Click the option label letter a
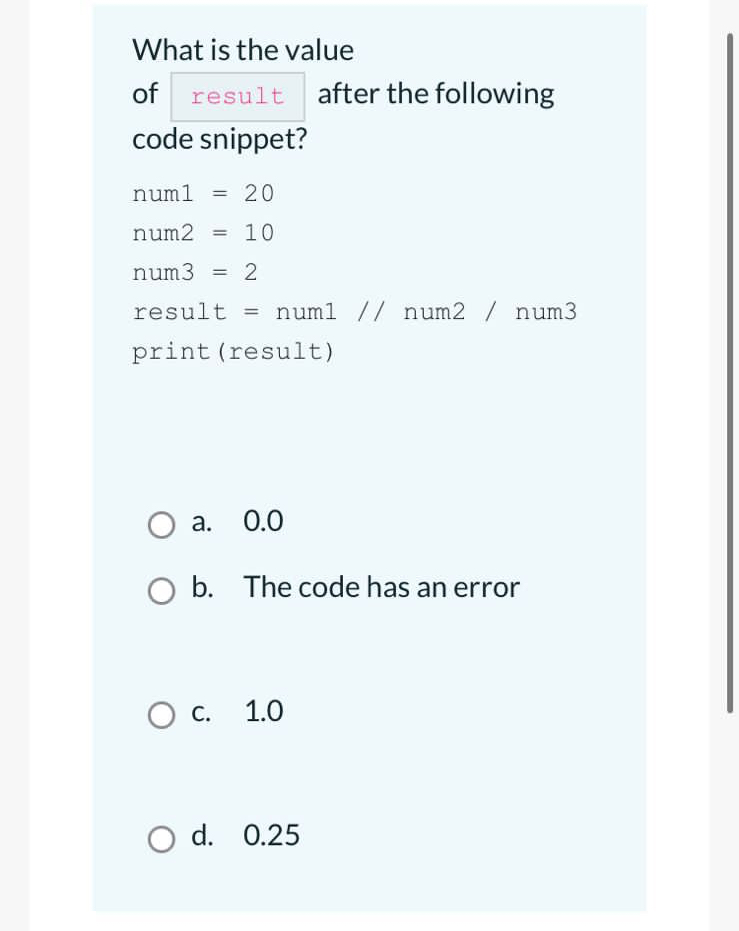Screen dimensions: 739x931 coord(200,522)
